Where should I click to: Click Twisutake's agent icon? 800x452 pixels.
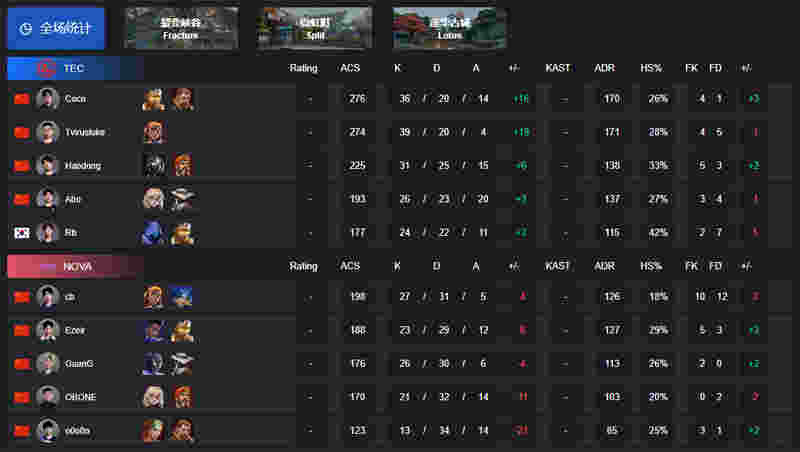pos(154,132)
